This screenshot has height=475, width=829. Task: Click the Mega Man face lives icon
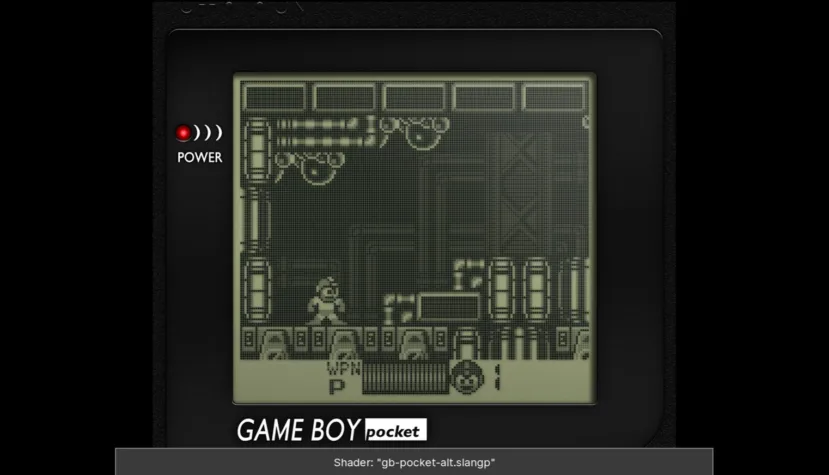pyautogui.click(x=467, y=377)
